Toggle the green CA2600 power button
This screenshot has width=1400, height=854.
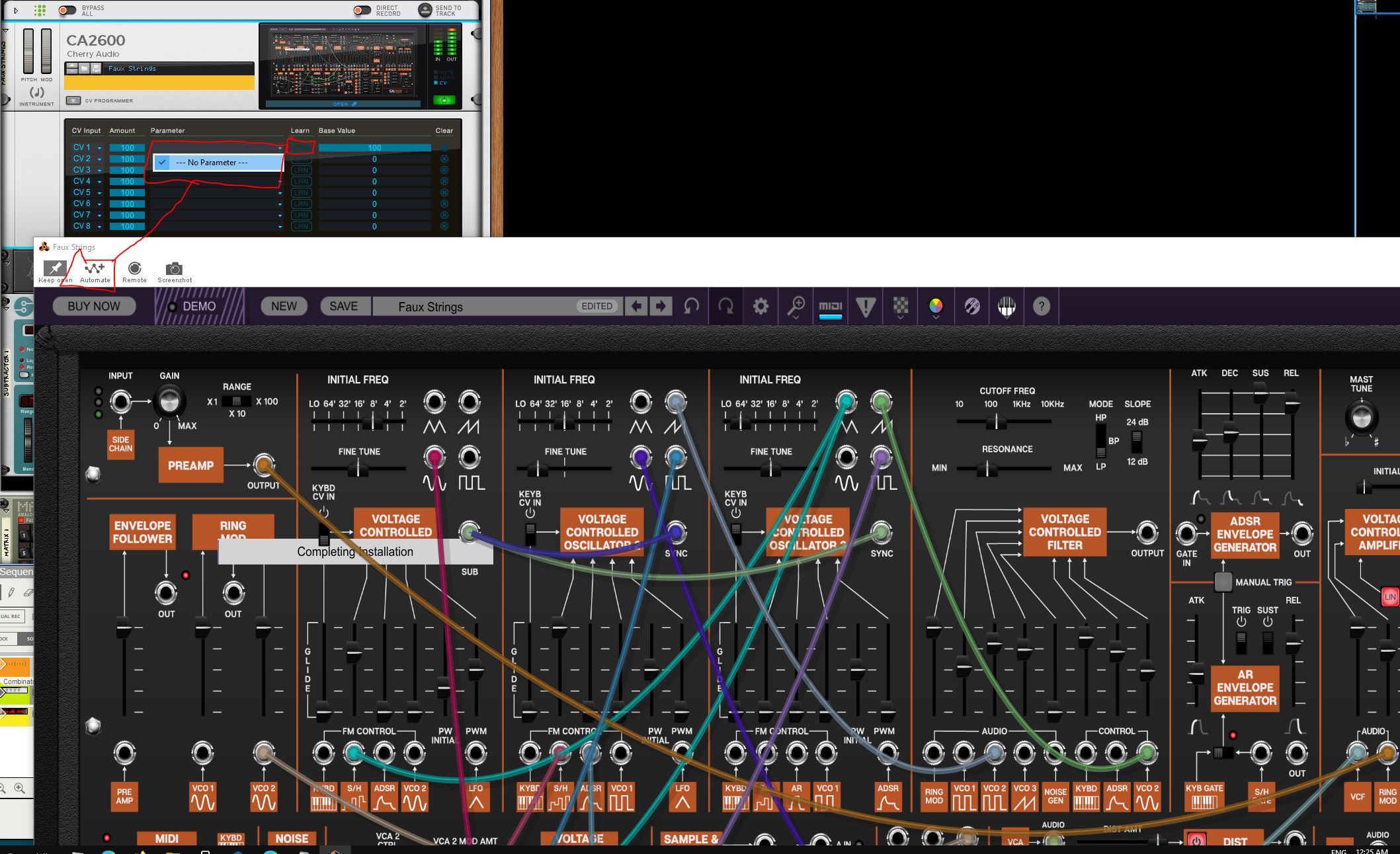[x=444, y=100]
